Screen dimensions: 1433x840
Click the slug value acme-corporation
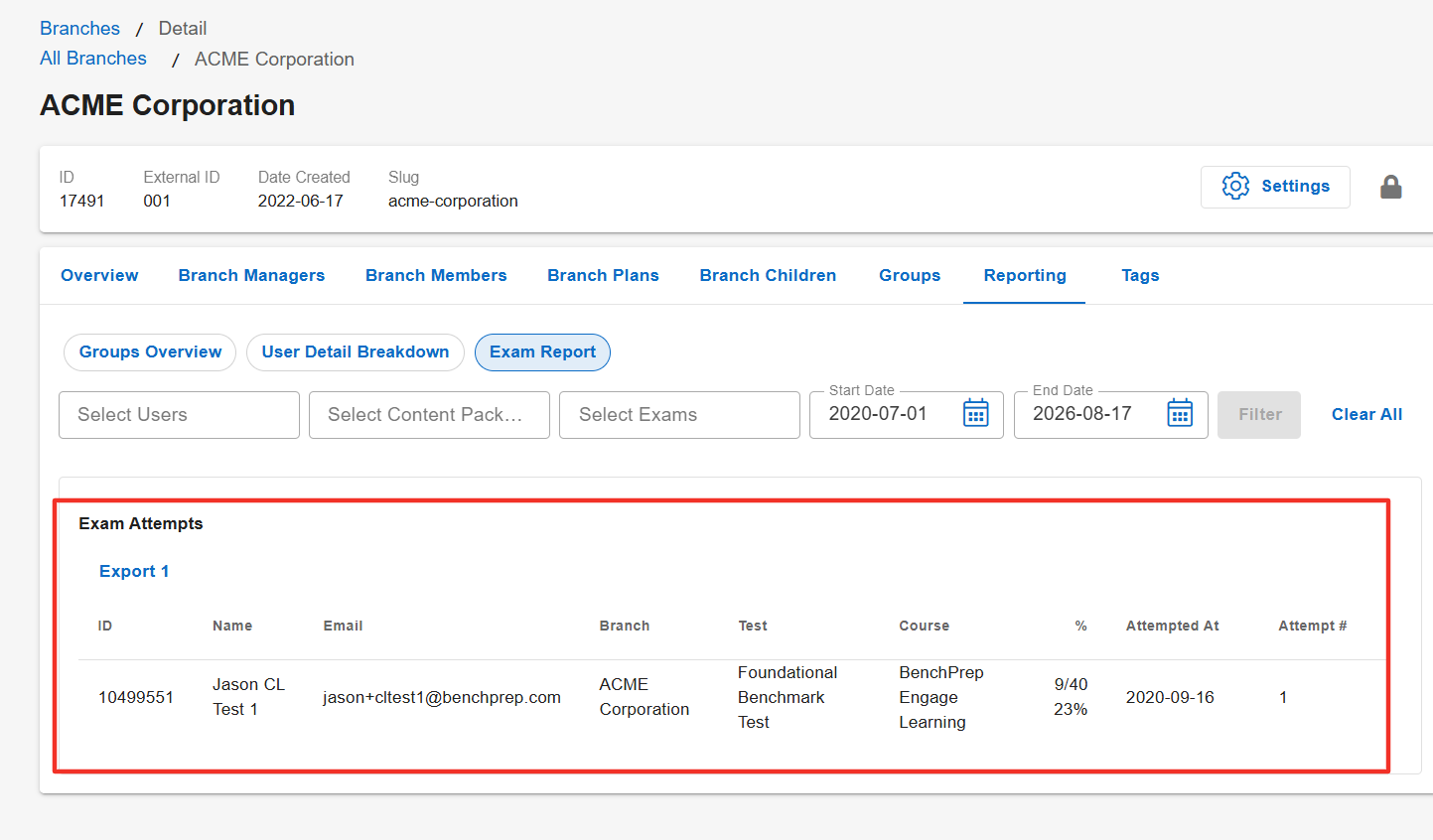pyautogui.click(x=453, y=201)
